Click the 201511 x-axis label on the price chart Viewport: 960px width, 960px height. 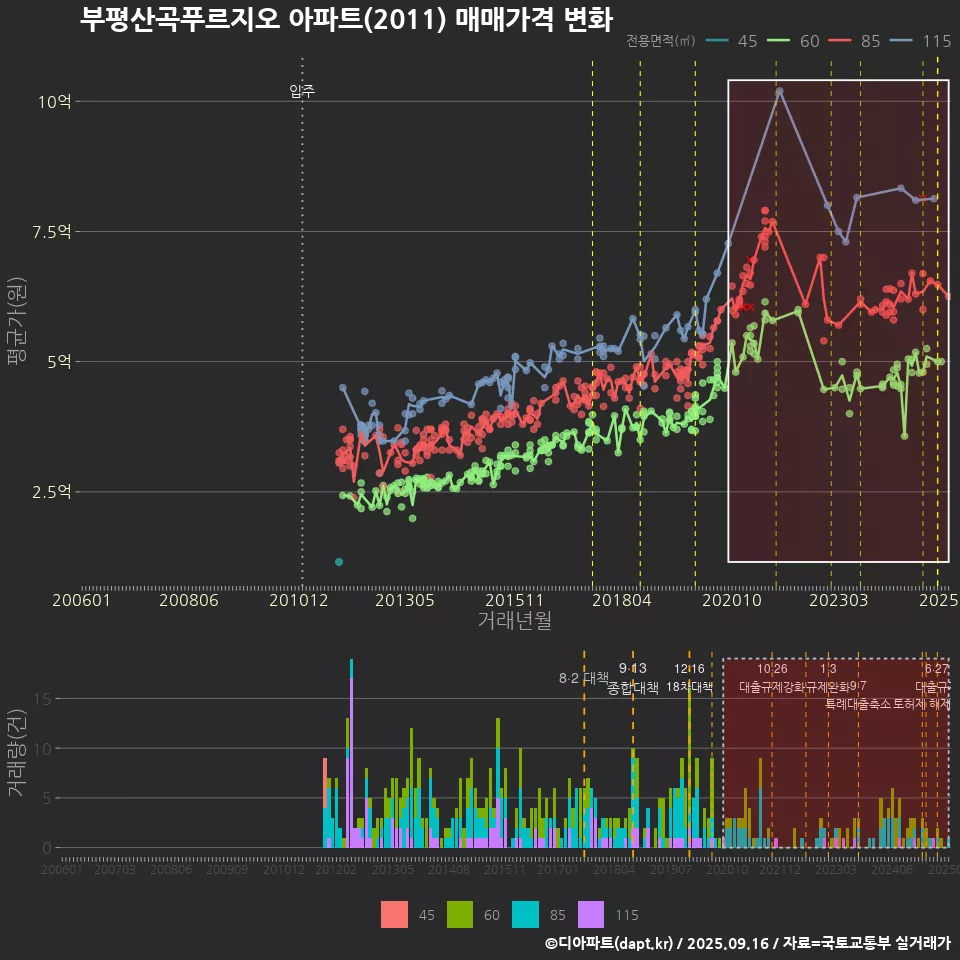click(x=514, y=600)
